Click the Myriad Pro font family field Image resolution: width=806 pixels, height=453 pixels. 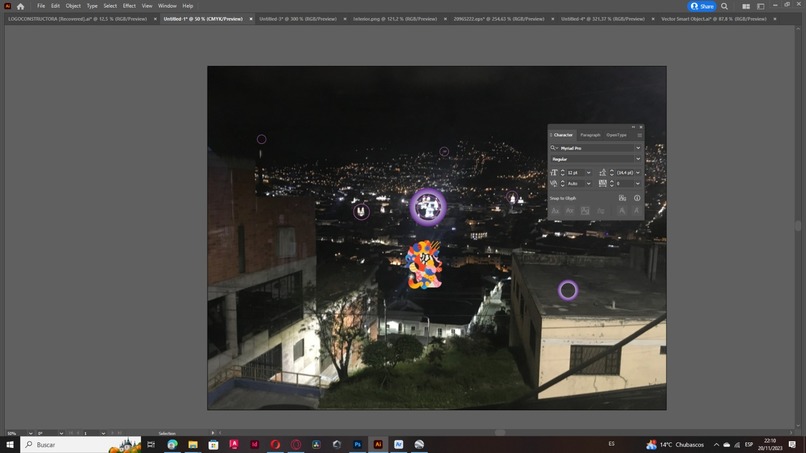coord(597,148)
